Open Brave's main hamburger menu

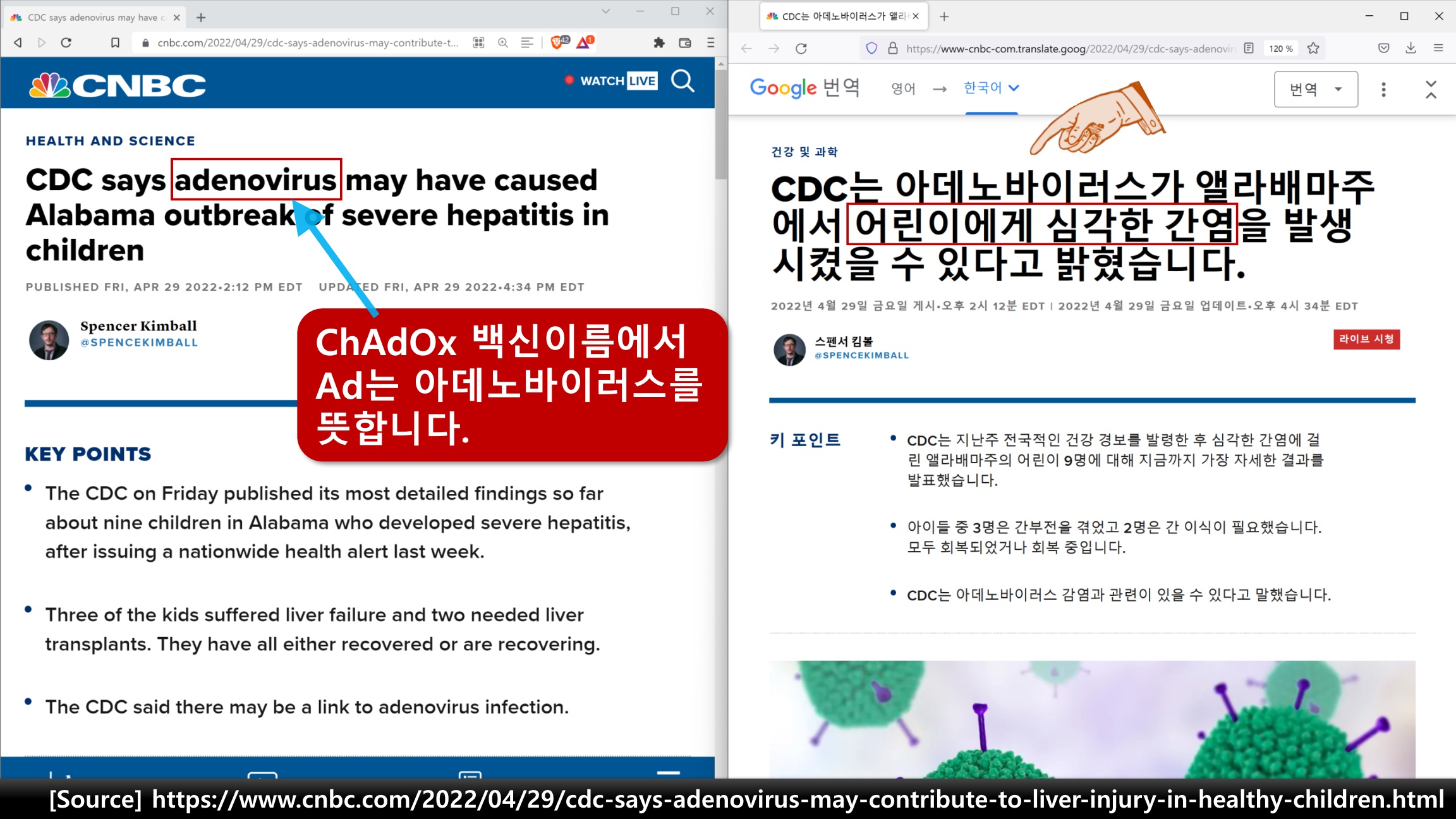click(710, 42)
